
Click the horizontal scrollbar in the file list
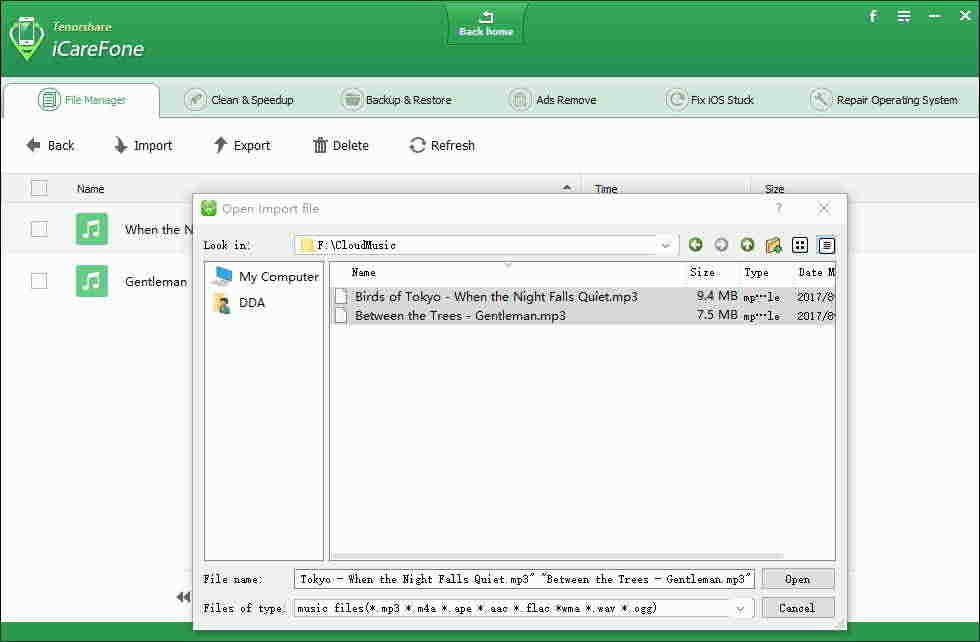click(x=557, y=556)
